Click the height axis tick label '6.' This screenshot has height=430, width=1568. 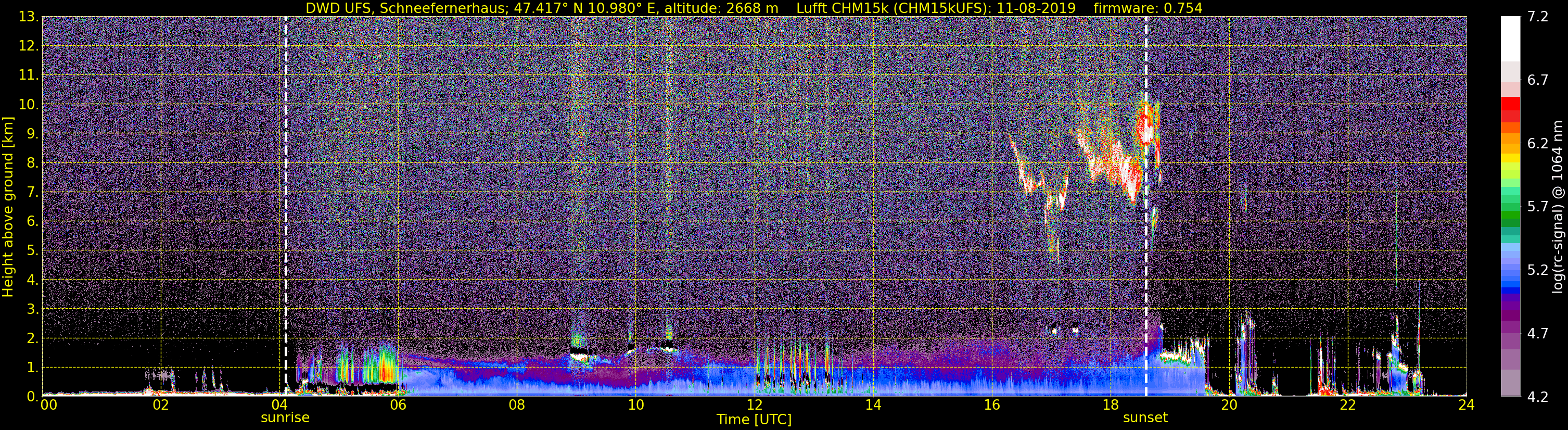tap(32, 221)
